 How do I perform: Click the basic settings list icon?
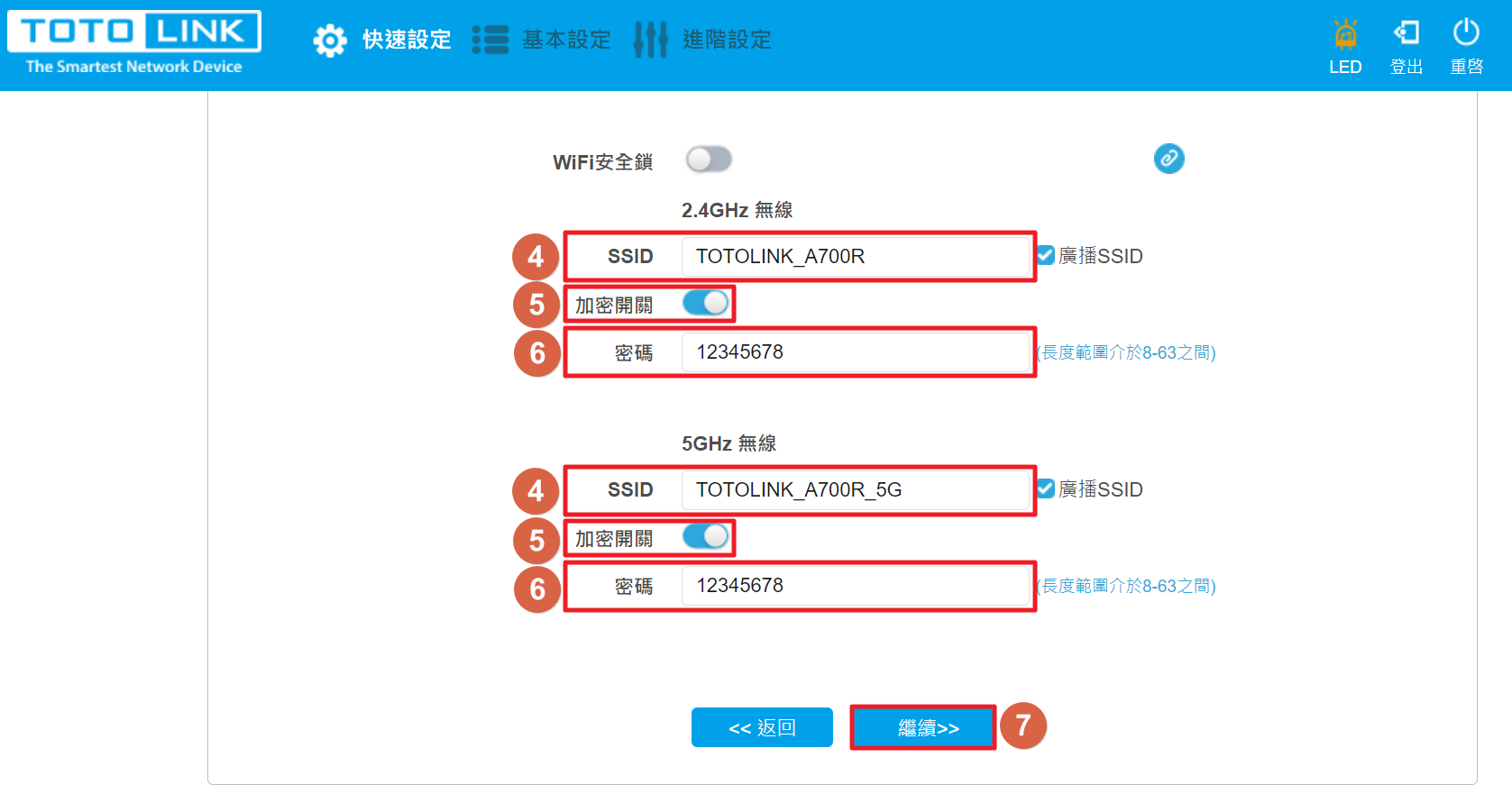(490, 40)
